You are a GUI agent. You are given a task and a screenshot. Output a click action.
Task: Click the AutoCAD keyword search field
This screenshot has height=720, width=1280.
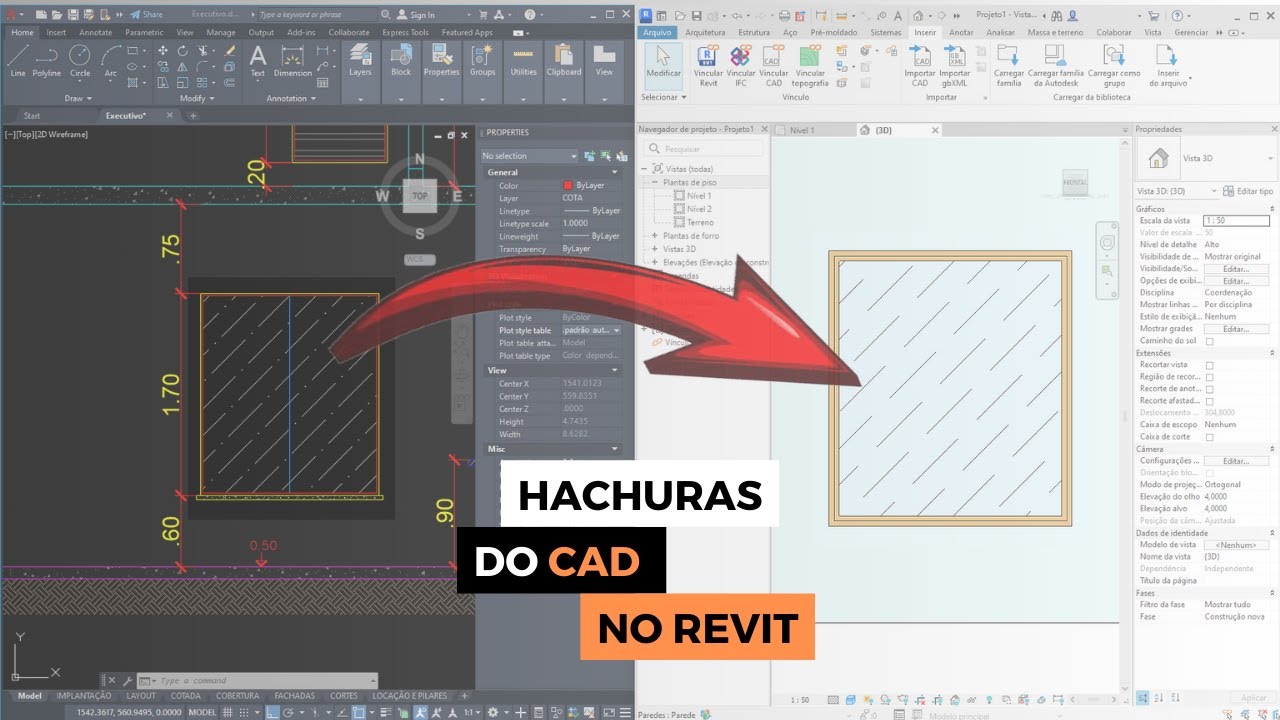pos(316,15)
